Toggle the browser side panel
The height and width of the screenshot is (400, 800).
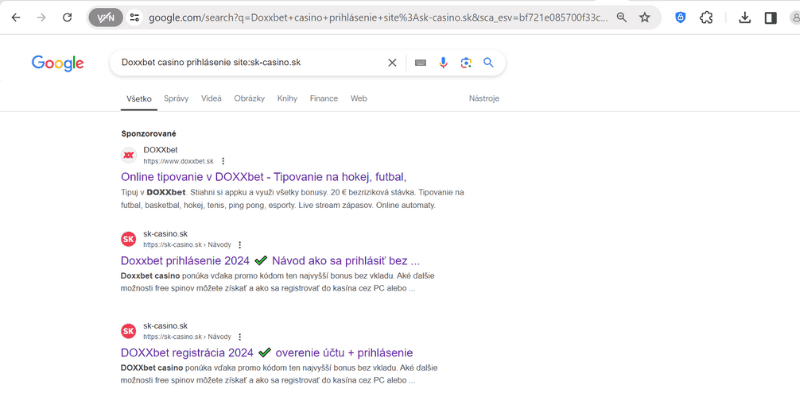click(770, 17)
